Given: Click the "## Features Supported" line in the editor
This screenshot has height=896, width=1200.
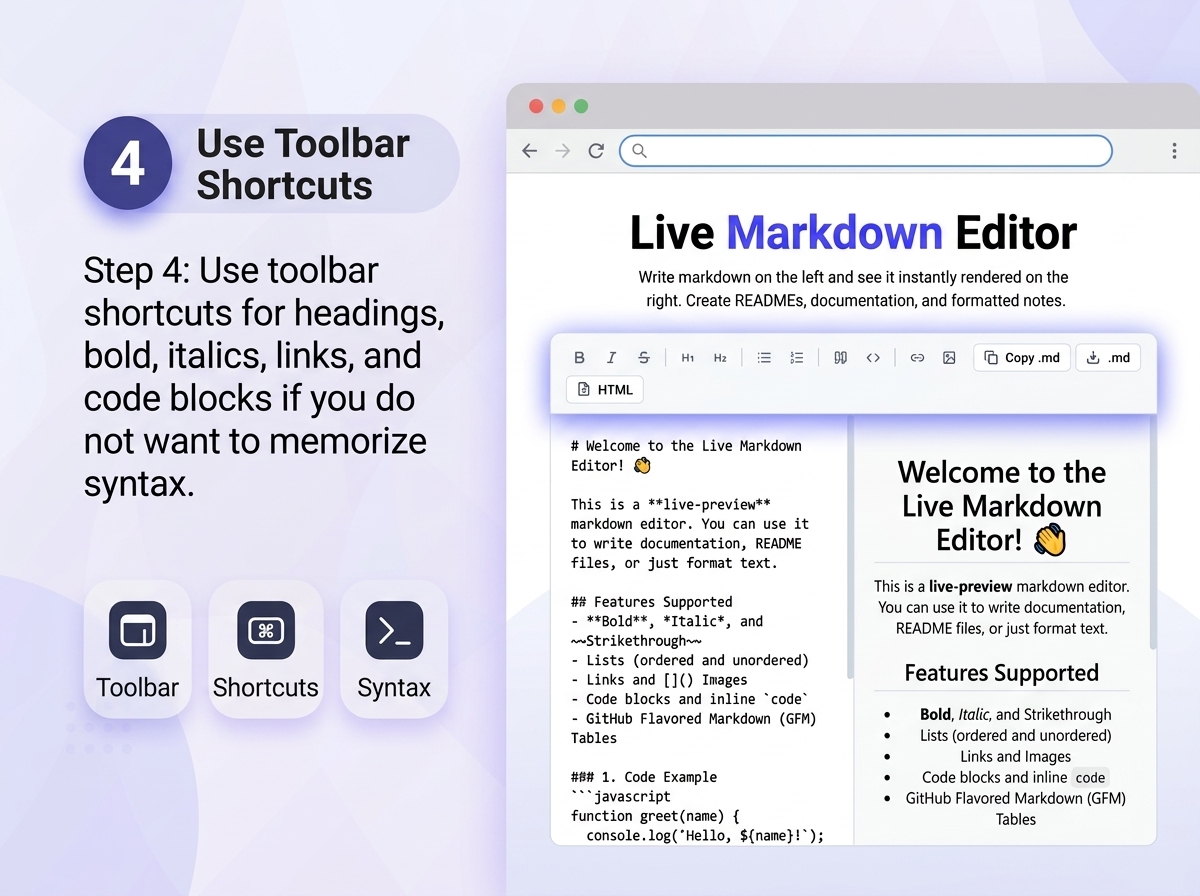Looking at the screenshot, I should pos(652,602).
